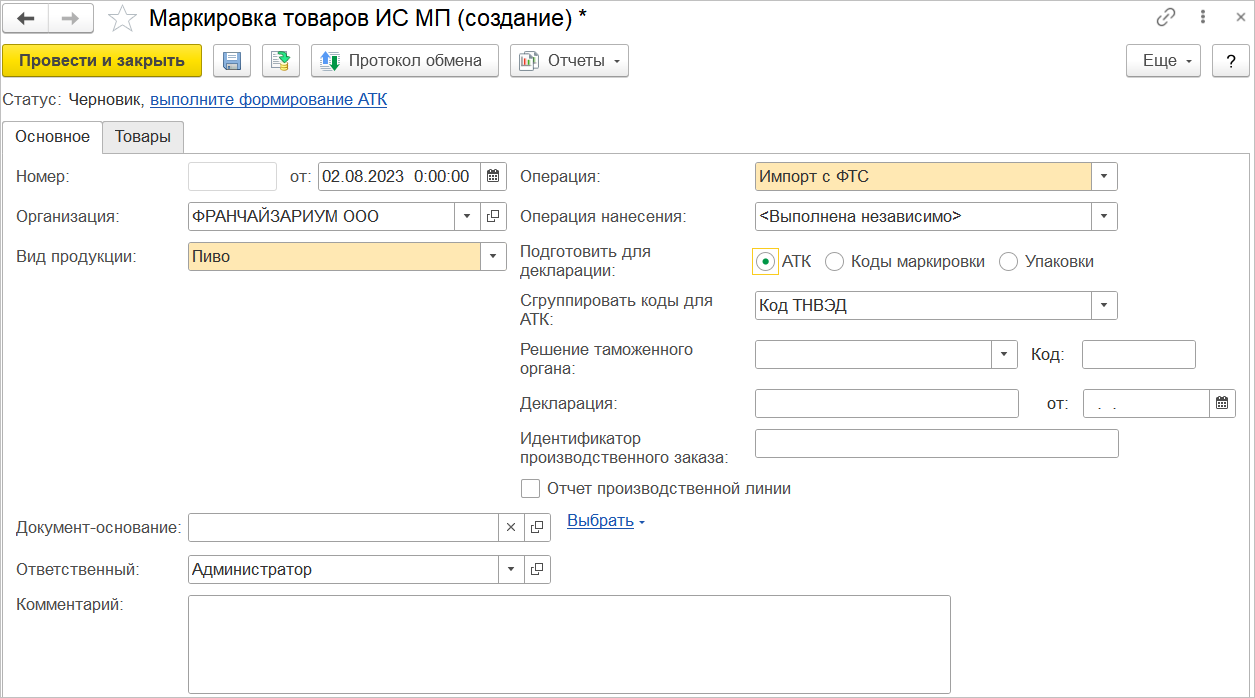This screenshot has height=698, width=1255.
Task: Expand the Вид продукции dropdown
Action: coord(493,257)
